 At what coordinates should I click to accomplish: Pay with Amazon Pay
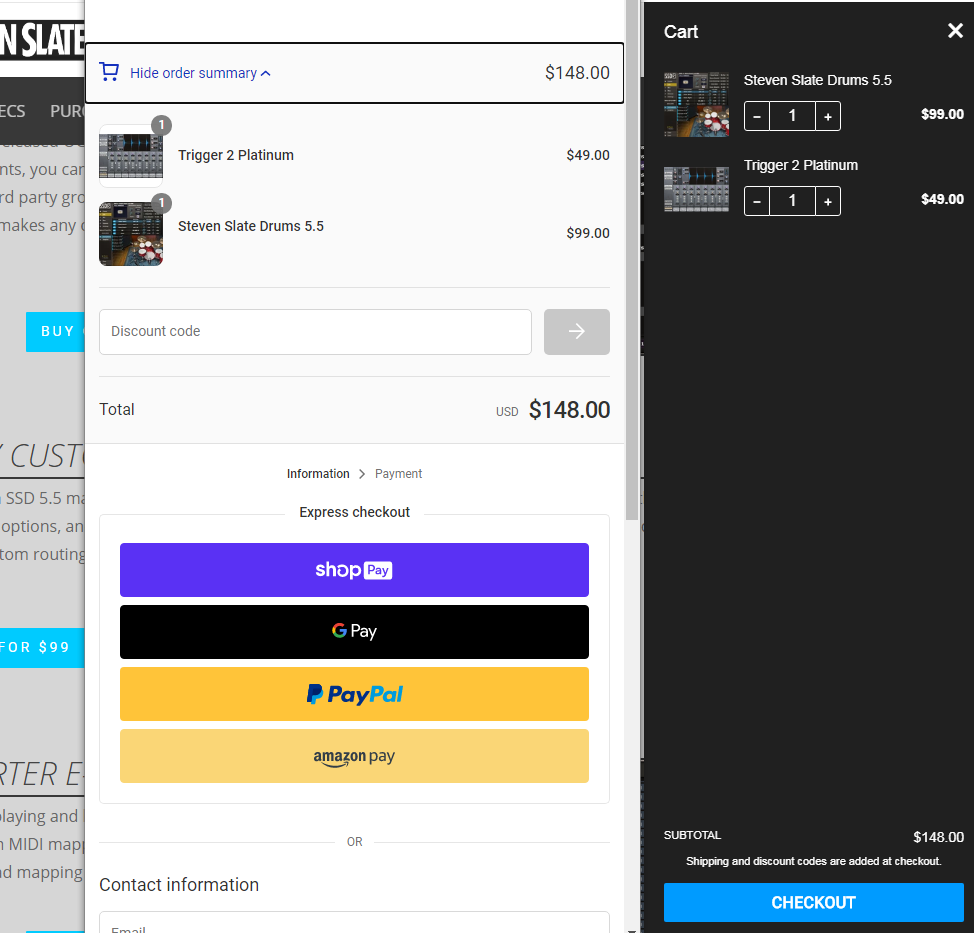click(354, 756)
